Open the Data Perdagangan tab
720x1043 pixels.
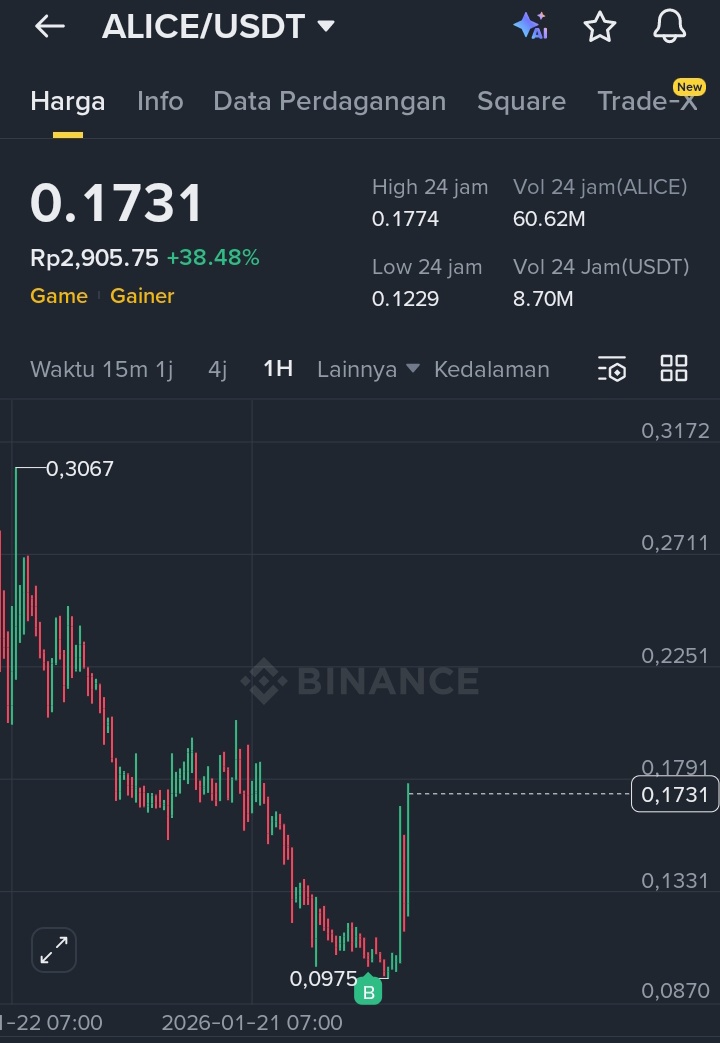pos(329,101)
